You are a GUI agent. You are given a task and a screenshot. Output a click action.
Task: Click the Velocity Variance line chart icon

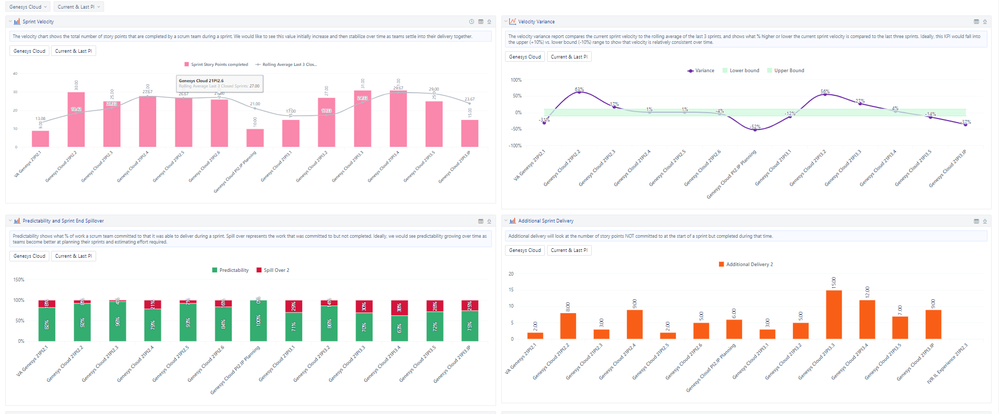pyautogui.click(x=513, y=21)
